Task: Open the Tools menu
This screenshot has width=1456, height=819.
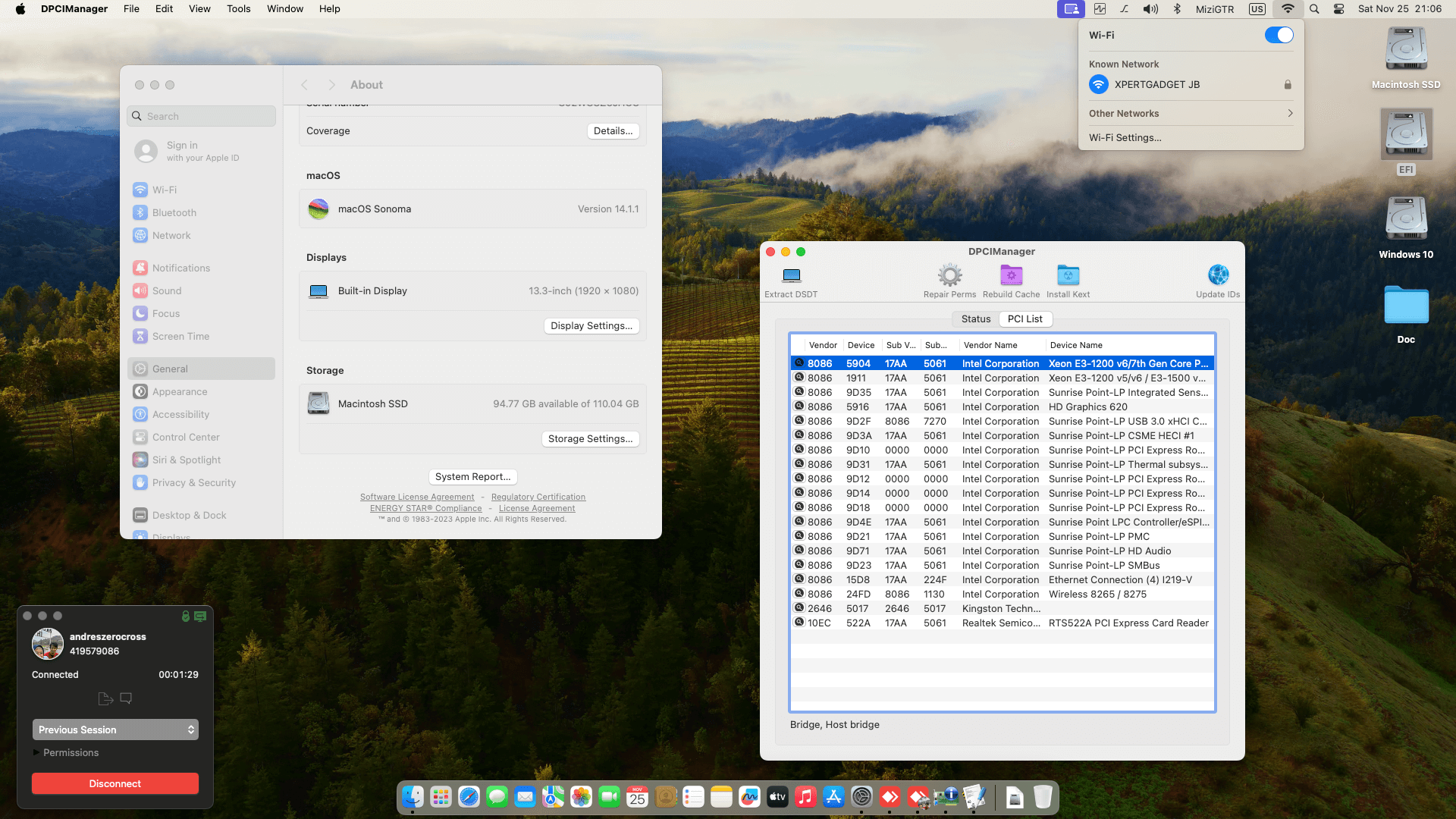Action: coord(238,9)
